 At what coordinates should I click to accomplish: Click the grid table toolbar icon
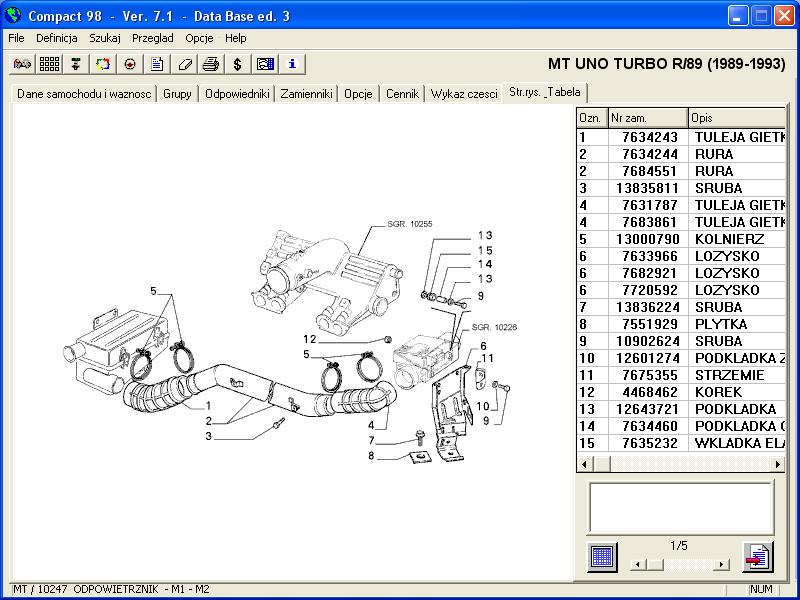point(49,64)
